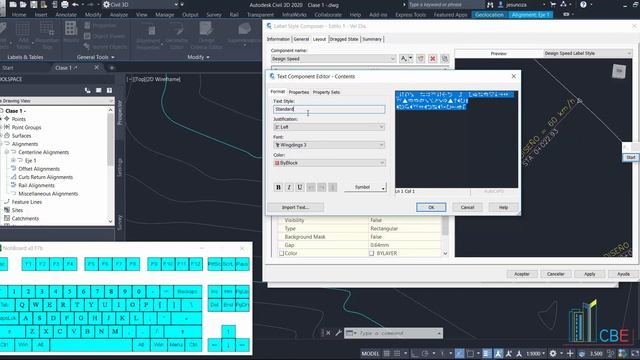The width and height of the screenshot is (640, 360).
Task: Open the Component name dropdown showing Design Speed
Action: tap(333, 59)
